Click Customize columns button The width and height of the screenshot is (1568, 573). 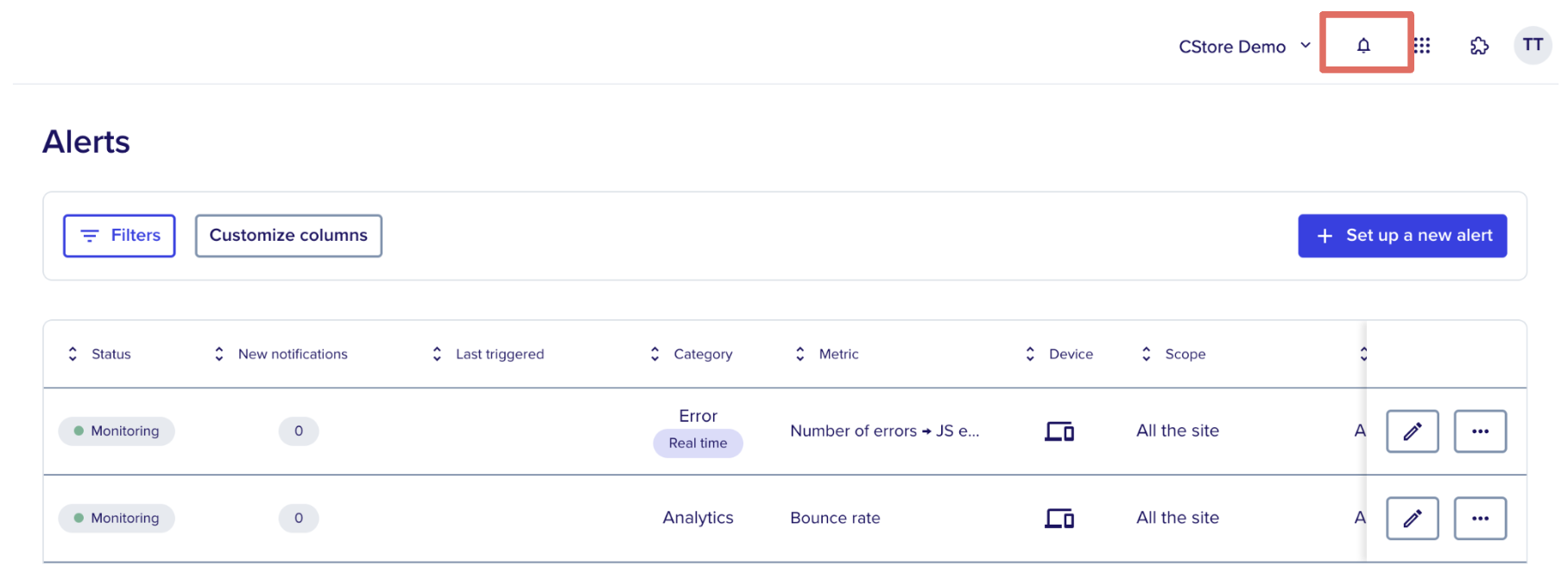(x=288, y=236)
